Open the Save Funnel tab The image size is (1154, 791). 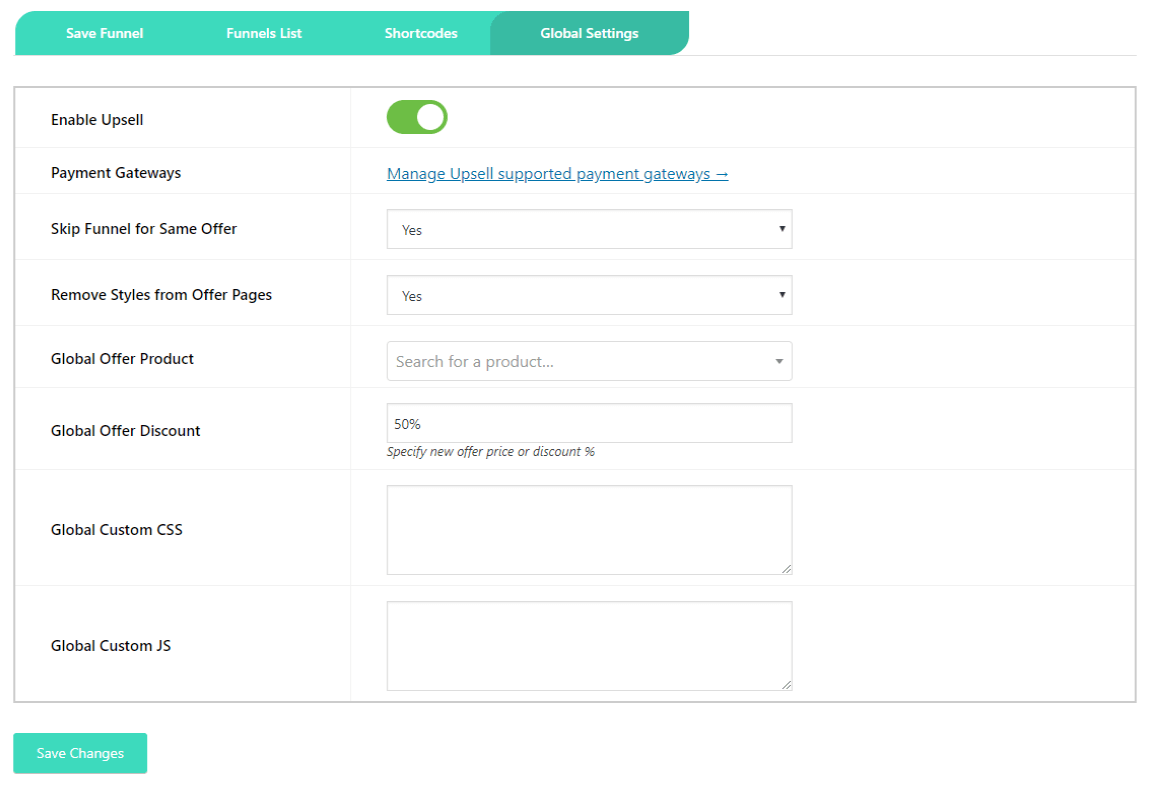(x=104, y=33)
